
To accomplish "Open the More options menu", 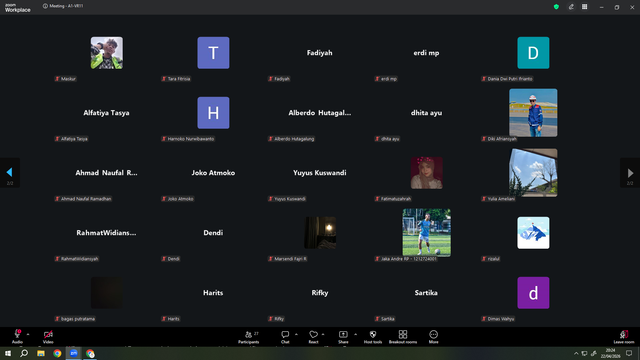I will pos(433,337).
